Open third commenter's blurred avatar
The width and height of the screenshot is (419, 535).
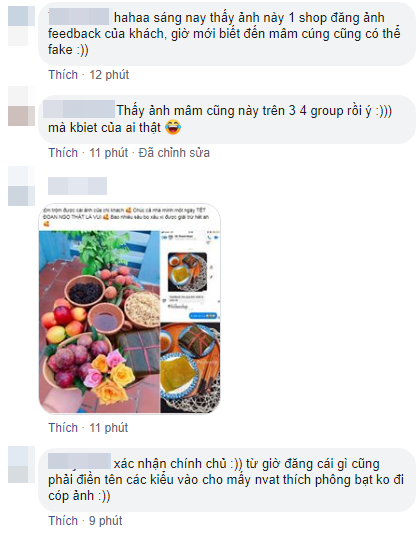point(21,186)
